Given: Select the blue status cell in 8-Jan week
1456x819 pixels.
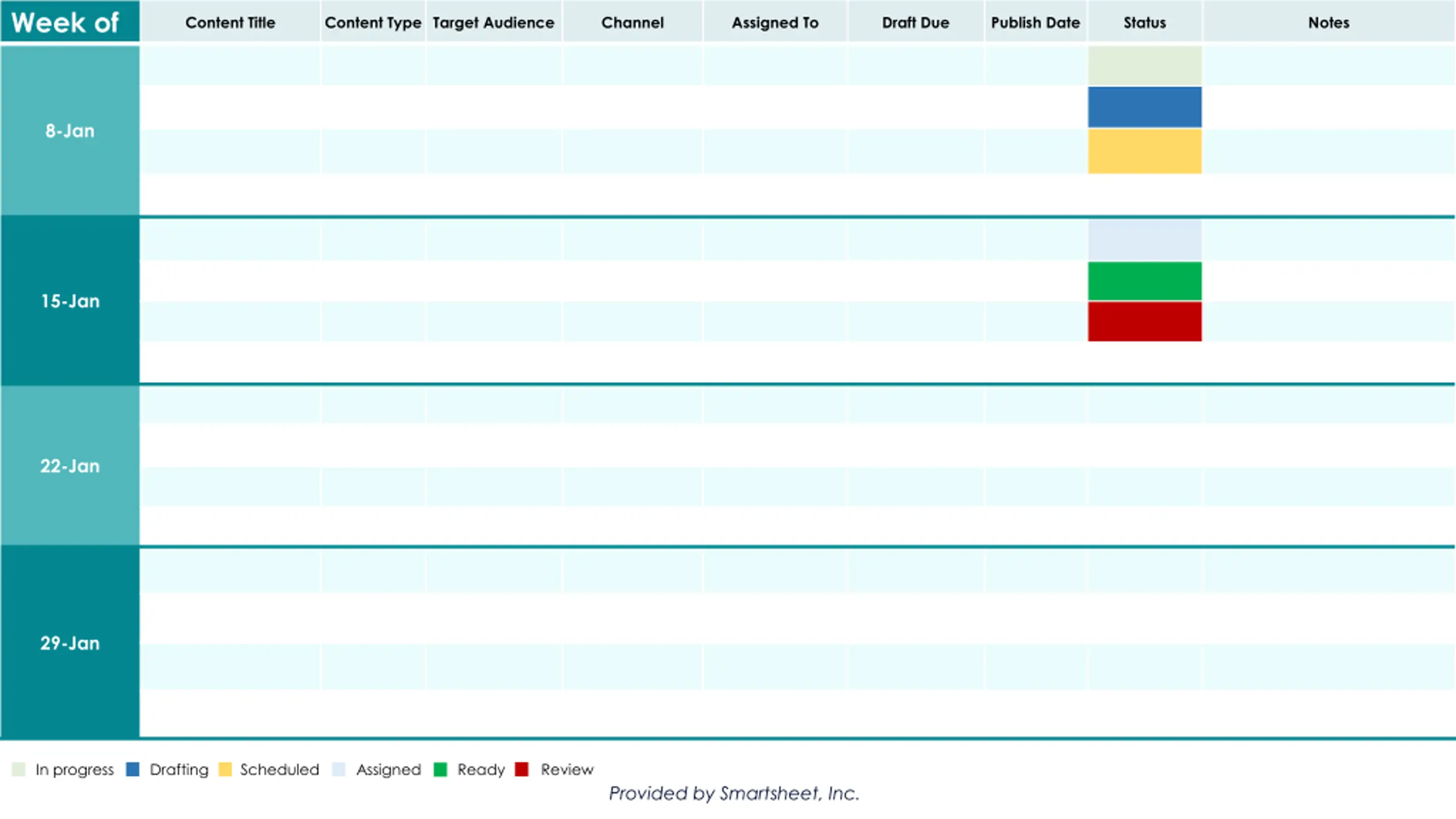Looking at the screenshot, I should (x=1145, y=107).
